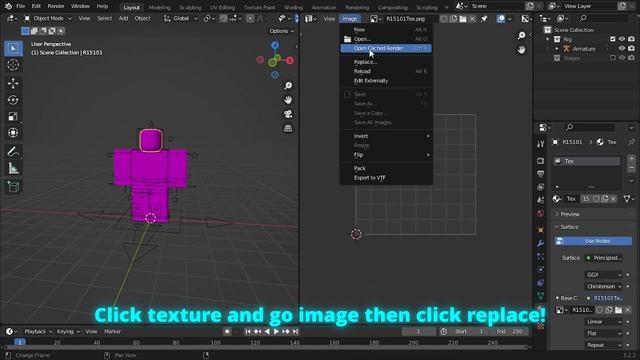Open the Tool properties tab icon

[x=541, y=144]
